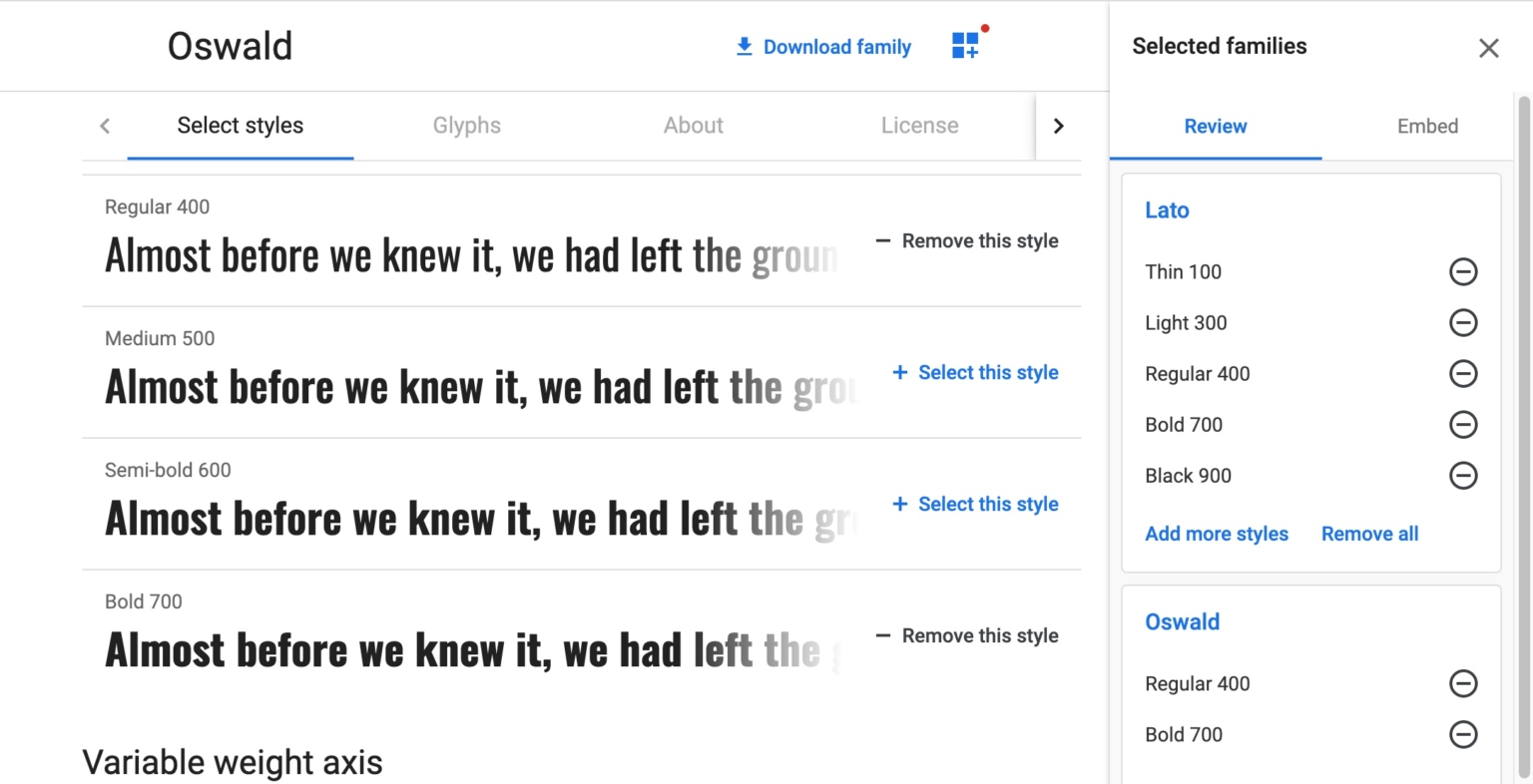Switch to the Glyphs tab
The width and height of the screenshot is (1533, 784).
[x=466, y=126]
